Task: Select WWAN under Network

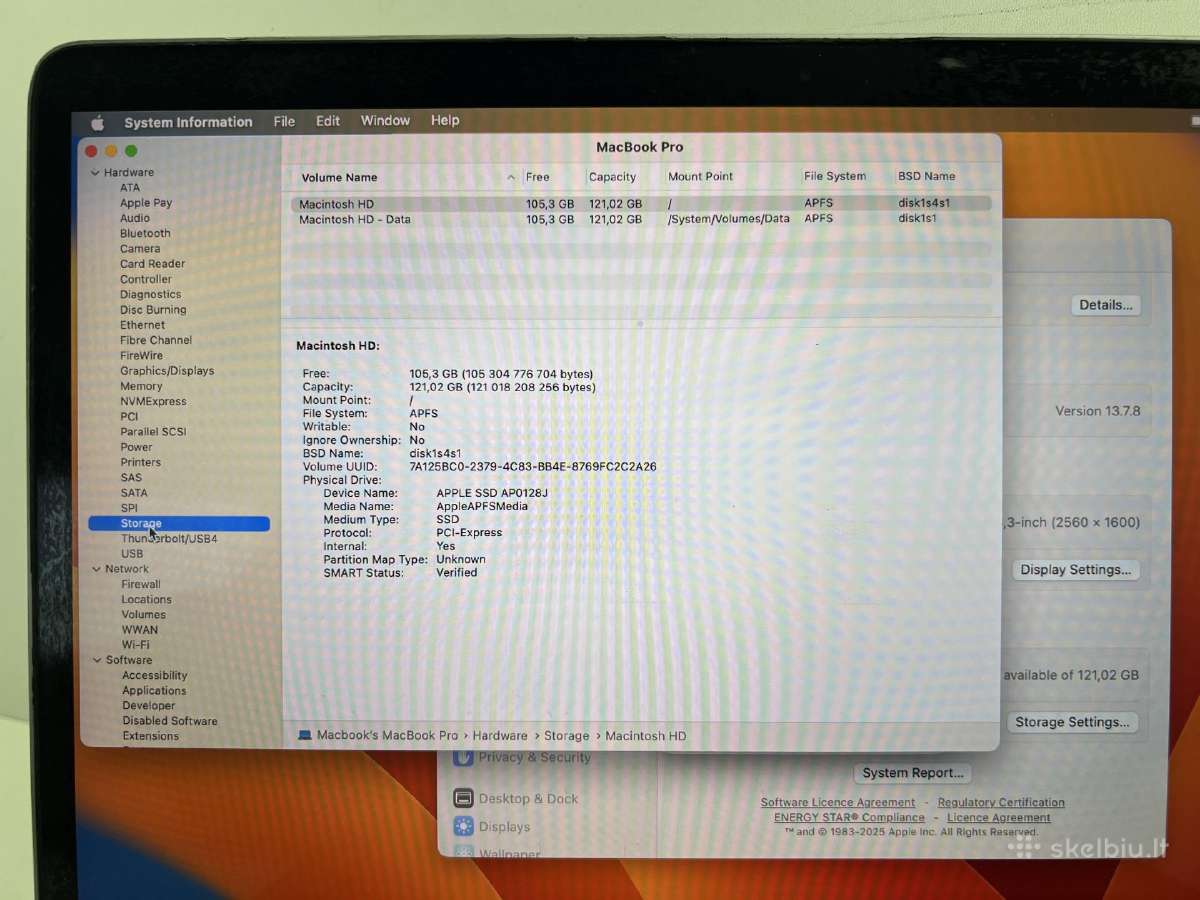Action: 140,630
